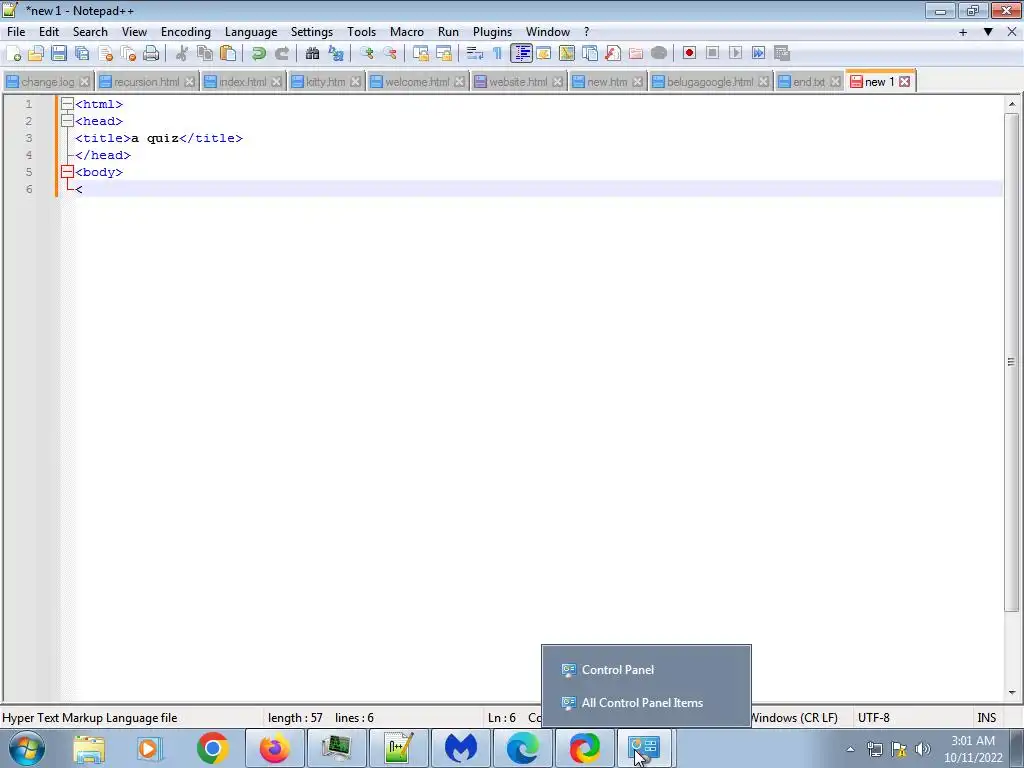The width and height of the screenshot is (1024, 768).
Task: Cut selection using the scissors icon
Action: click(x=182, y=54)
